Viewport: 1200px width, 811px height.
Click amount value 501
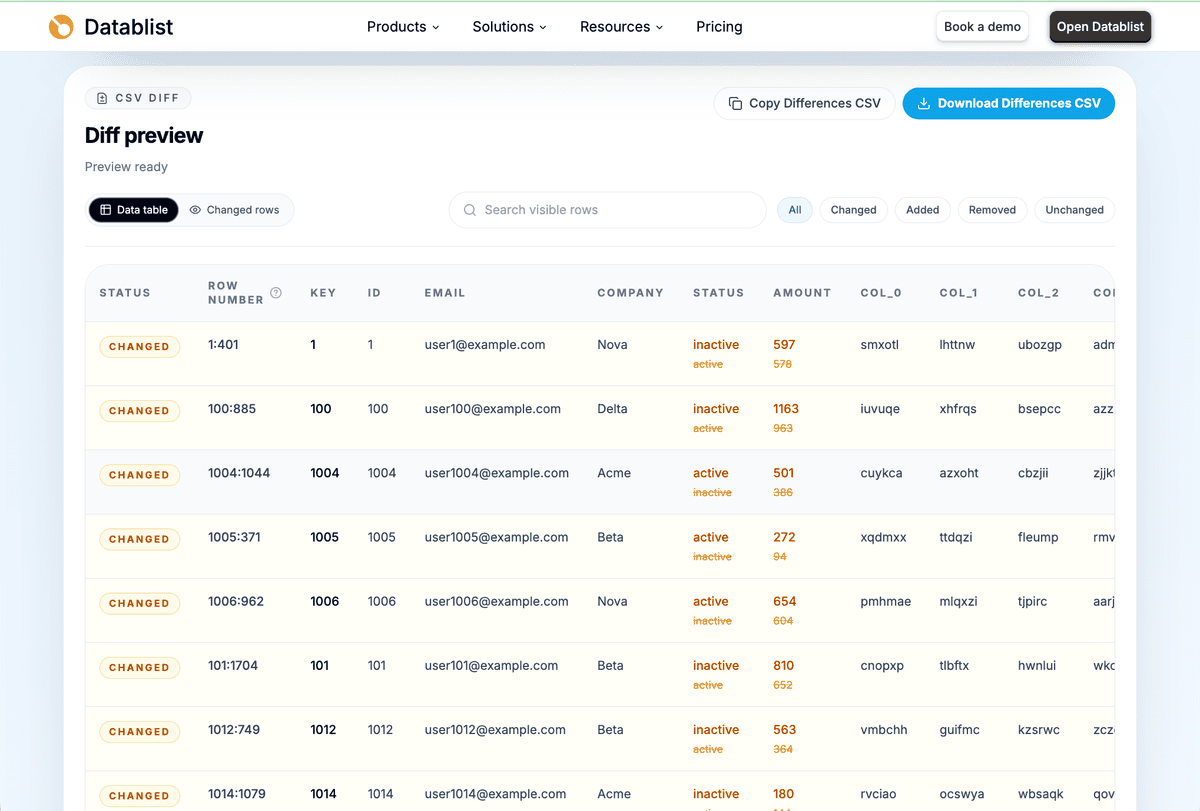coord(784,473)
